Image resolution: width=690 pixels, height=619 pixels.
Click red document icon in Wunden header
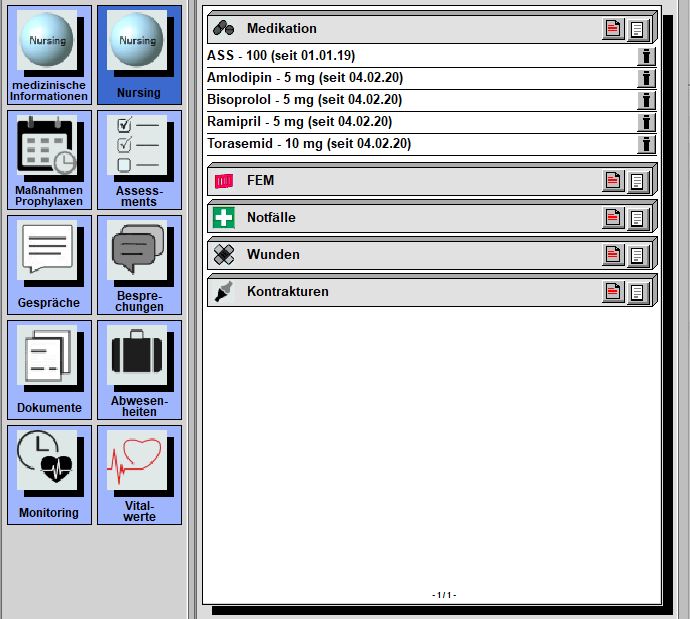point(613,255)
